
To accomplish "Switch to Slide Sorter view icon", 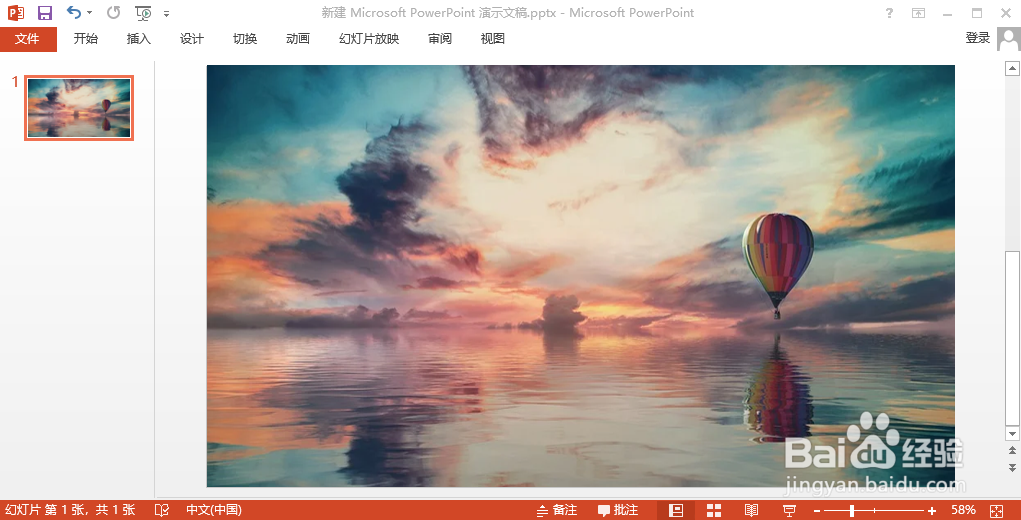I will (x=714, y=510).
